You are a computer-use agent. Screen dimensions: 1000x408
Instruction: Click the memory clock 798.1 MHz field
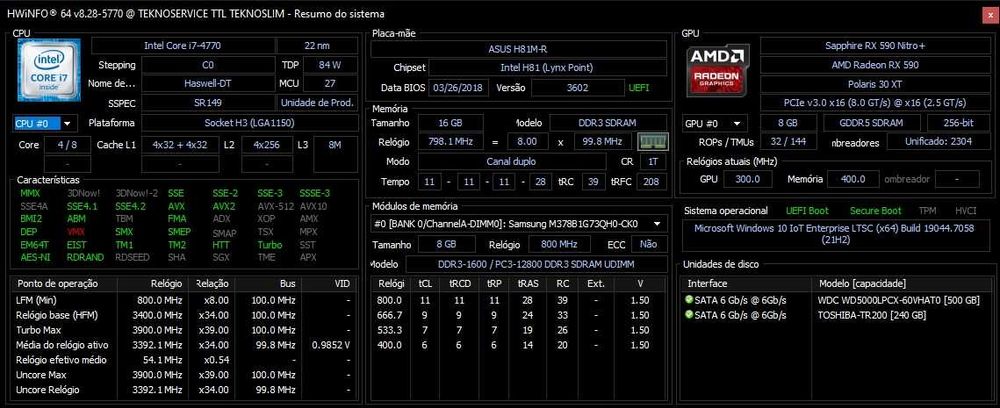coord(450,142)
